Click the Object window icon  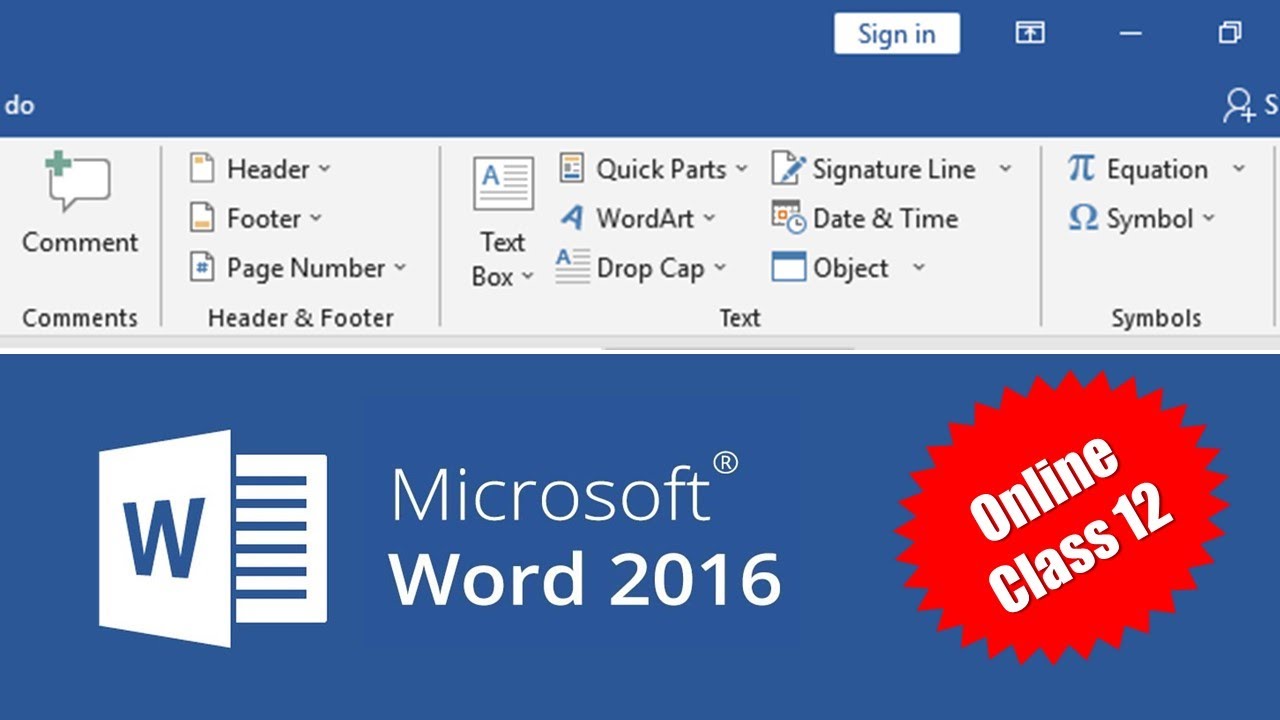[x=788, y=267]
